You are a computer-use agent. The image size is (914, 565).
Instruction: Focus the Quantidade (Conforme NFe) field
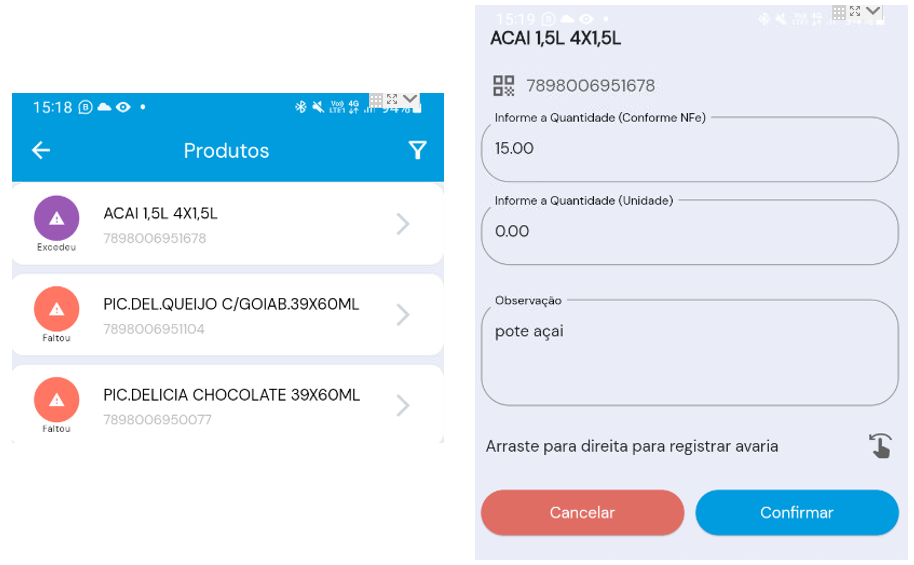coord(689,149)
